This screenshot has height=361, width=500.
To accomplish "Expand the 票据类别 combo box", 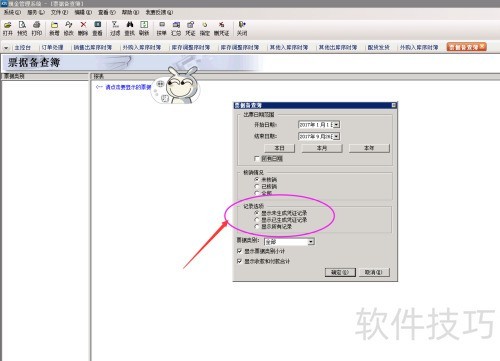I will click(x=311, y=242).
